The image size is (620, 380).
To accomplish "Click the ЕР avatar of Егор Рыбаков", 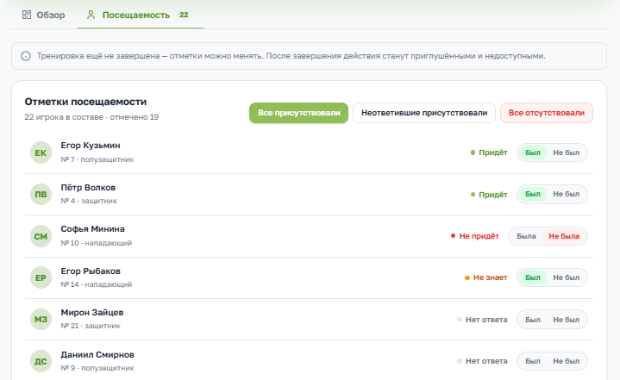I will click(41, 278).
